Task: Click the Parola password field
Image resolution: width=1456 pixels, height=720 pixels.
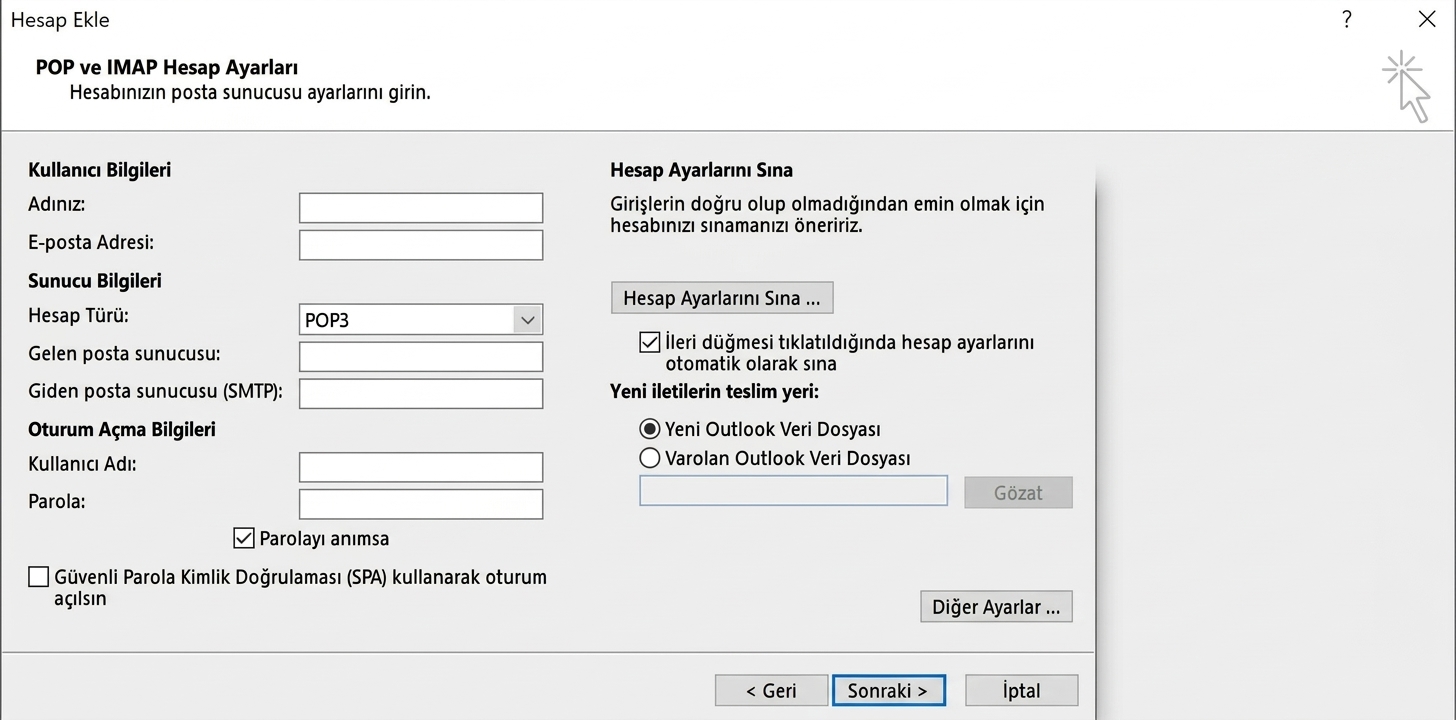Action: tap(421, 504)
